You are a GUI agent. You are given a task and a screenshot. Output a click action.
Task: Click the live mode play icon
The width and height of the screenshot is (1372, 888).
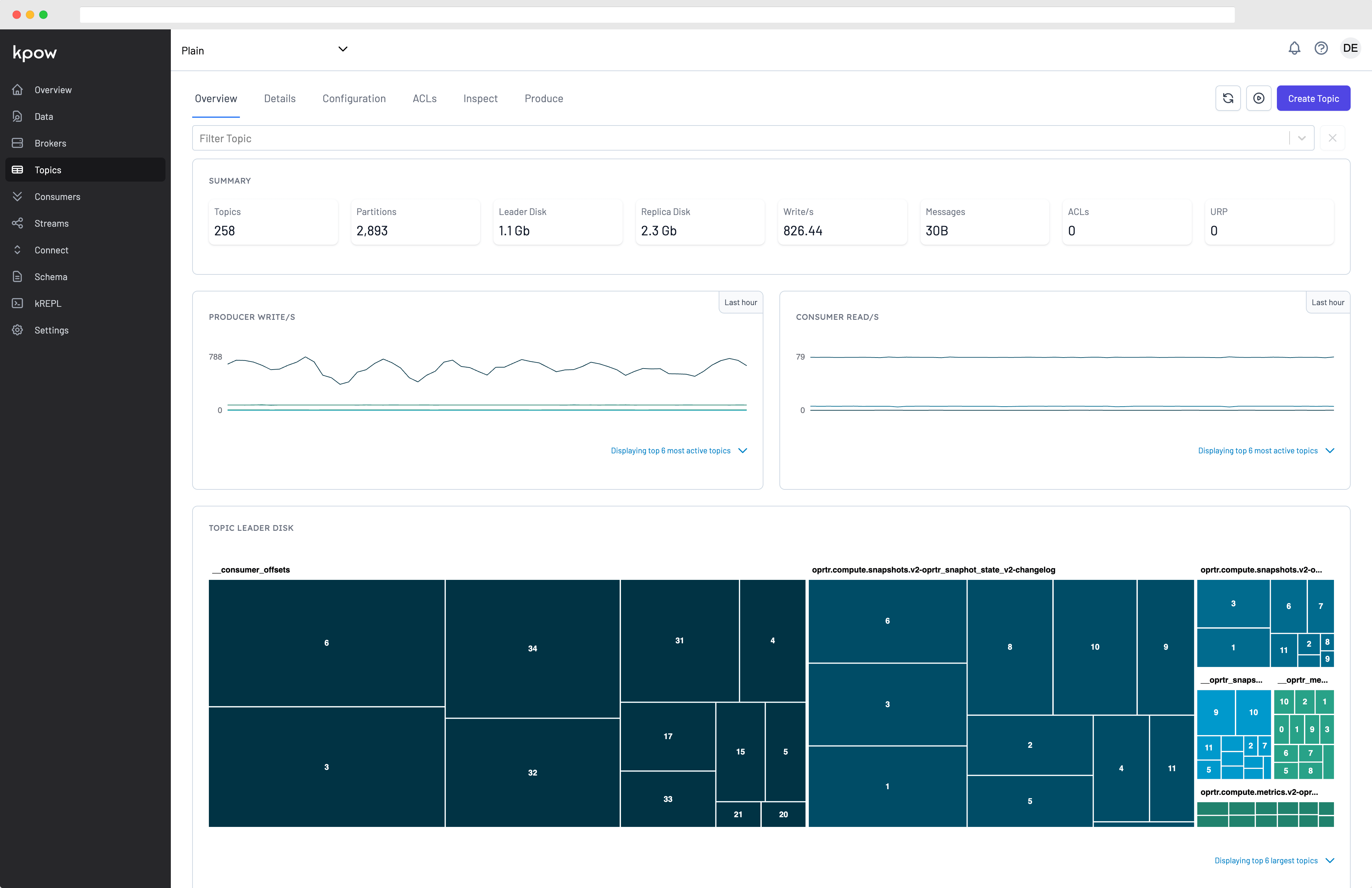tap(1259, 98)
